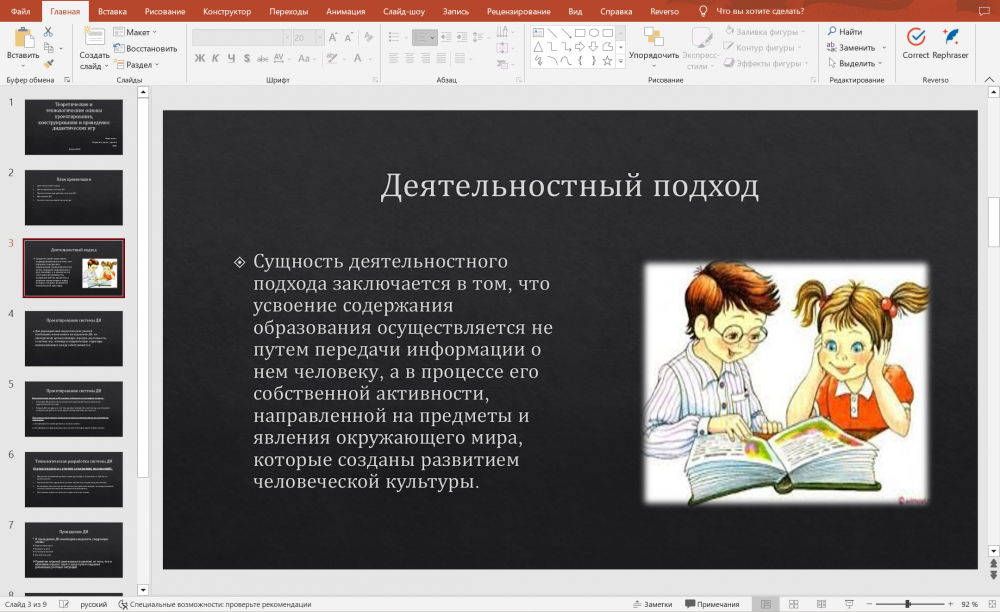Screen dimensions: 1000x612
Task: Switch to the Вставка tab
Action: 112,11
